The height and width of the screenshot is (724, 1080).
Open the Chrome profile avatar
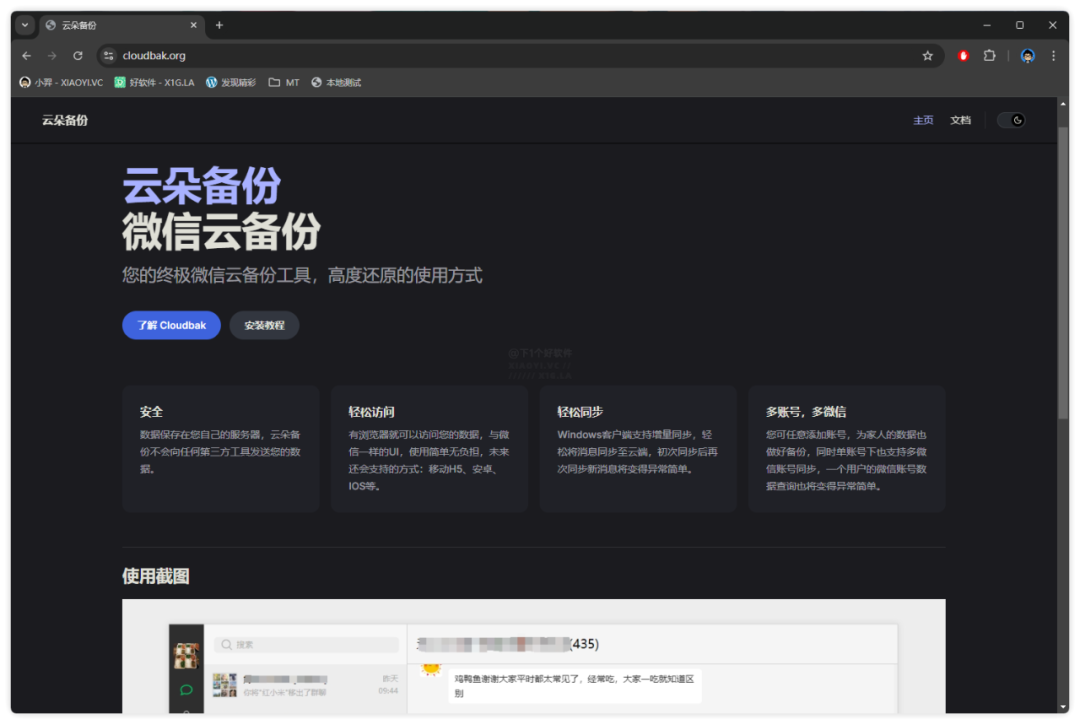[1027, 56]
